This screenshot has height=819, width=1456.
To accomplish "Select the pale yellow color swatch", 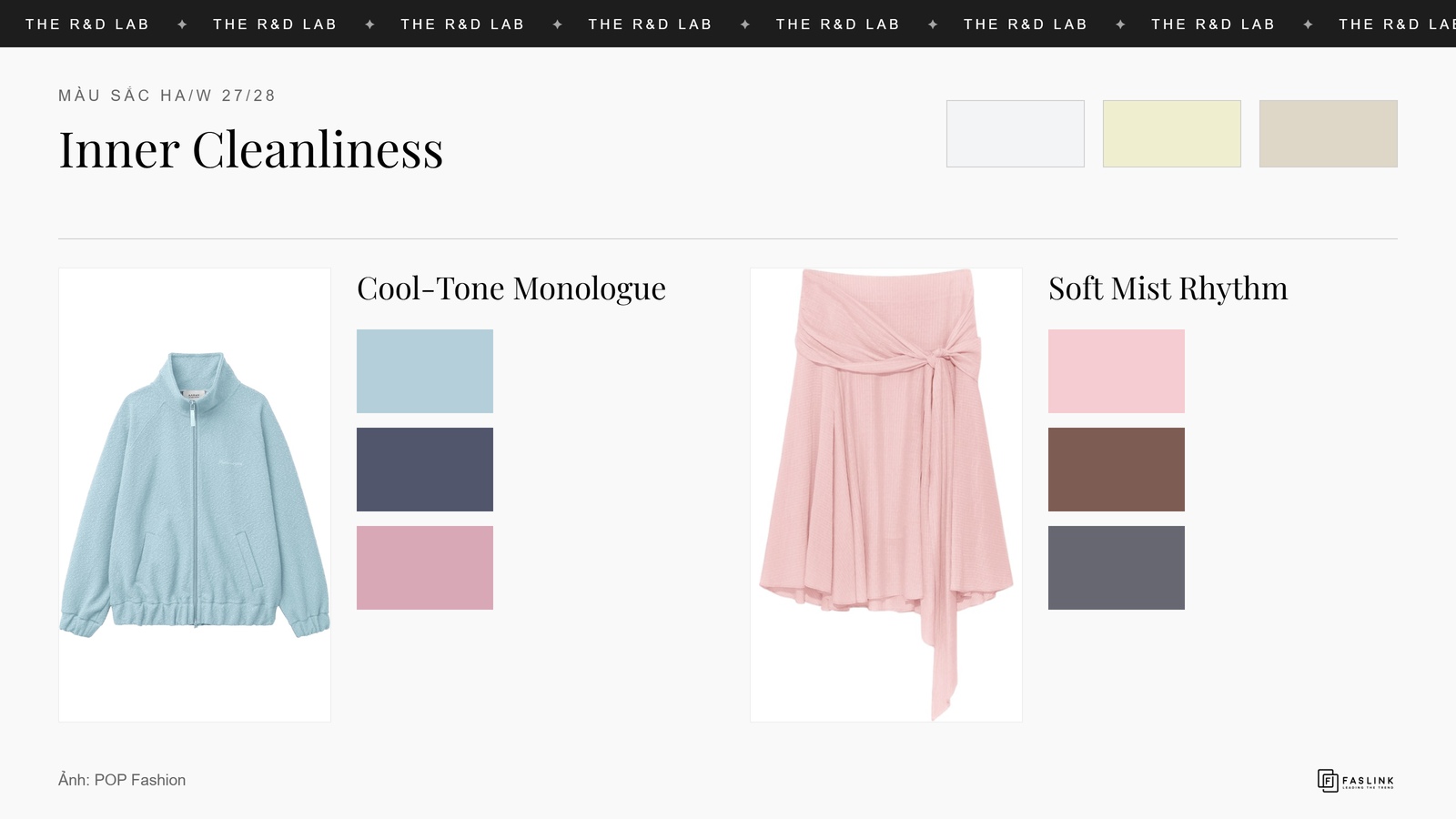I will tap(1172, 134).
